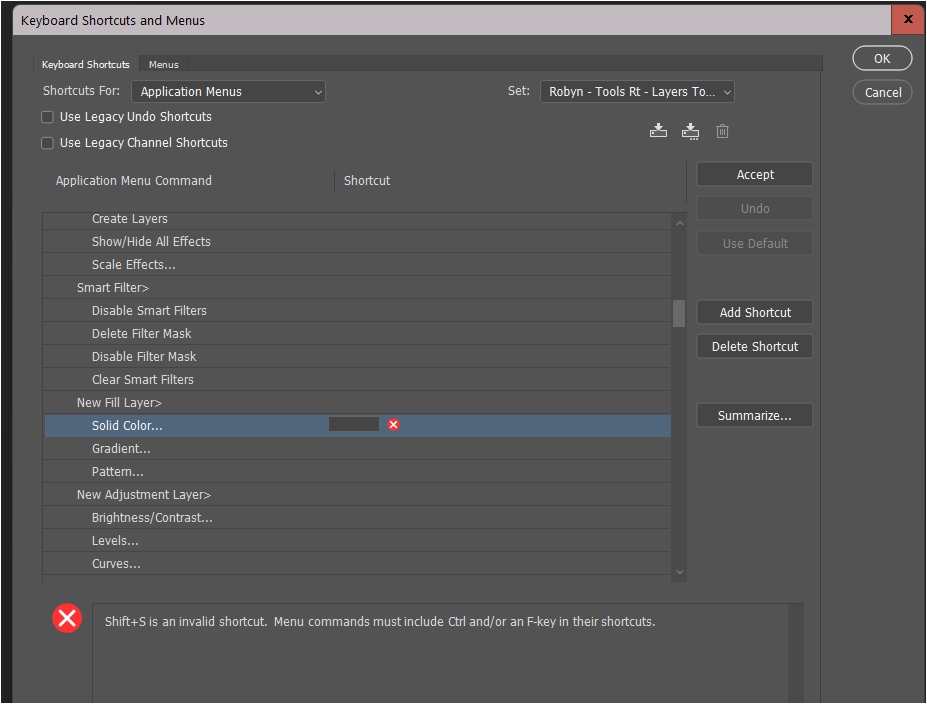927x704 pixels.
Task: Click the scroll-down arrow on the command list
Action: pos(679,571)
